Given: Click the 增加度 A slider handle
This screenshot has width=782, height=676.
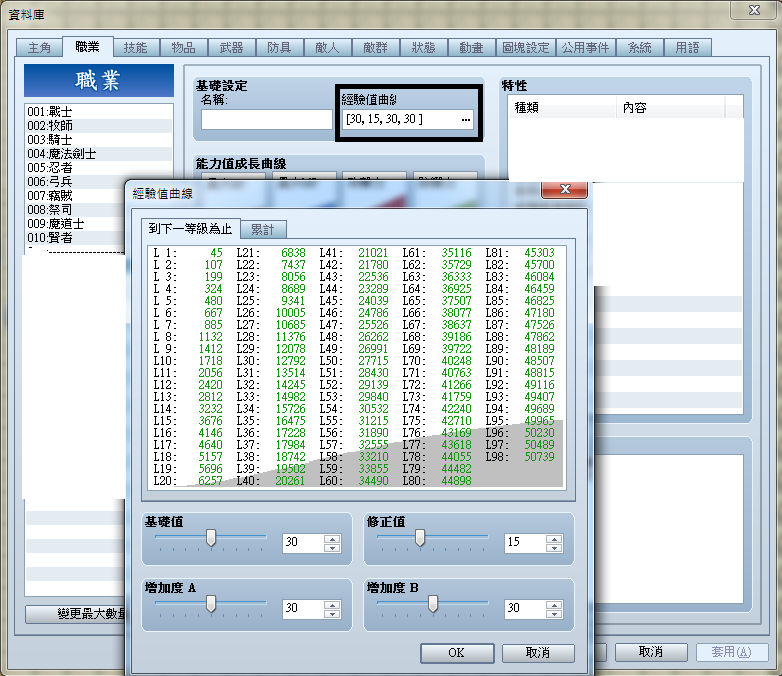Looking at the screenshot, I should click(x=211, y=604).
